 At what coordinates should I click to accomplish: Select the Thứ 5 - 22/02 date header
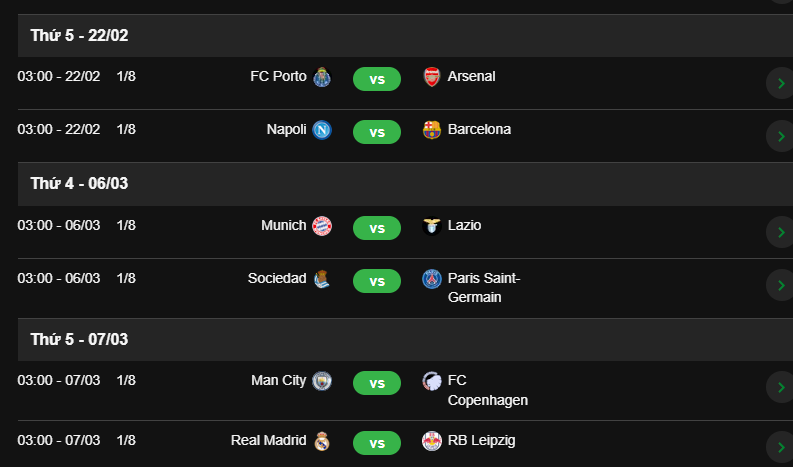tap(405, 35)
